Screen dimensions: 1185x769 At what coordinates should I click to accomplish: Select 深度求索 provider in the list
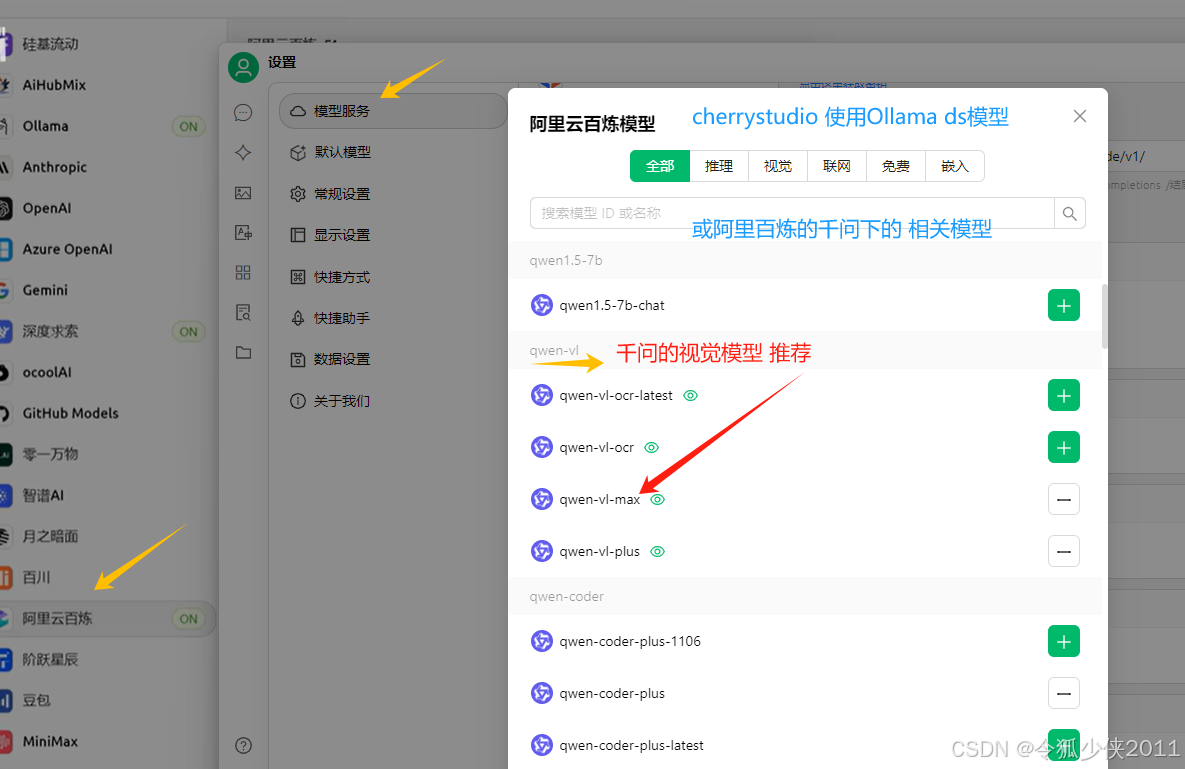[107, 331]
